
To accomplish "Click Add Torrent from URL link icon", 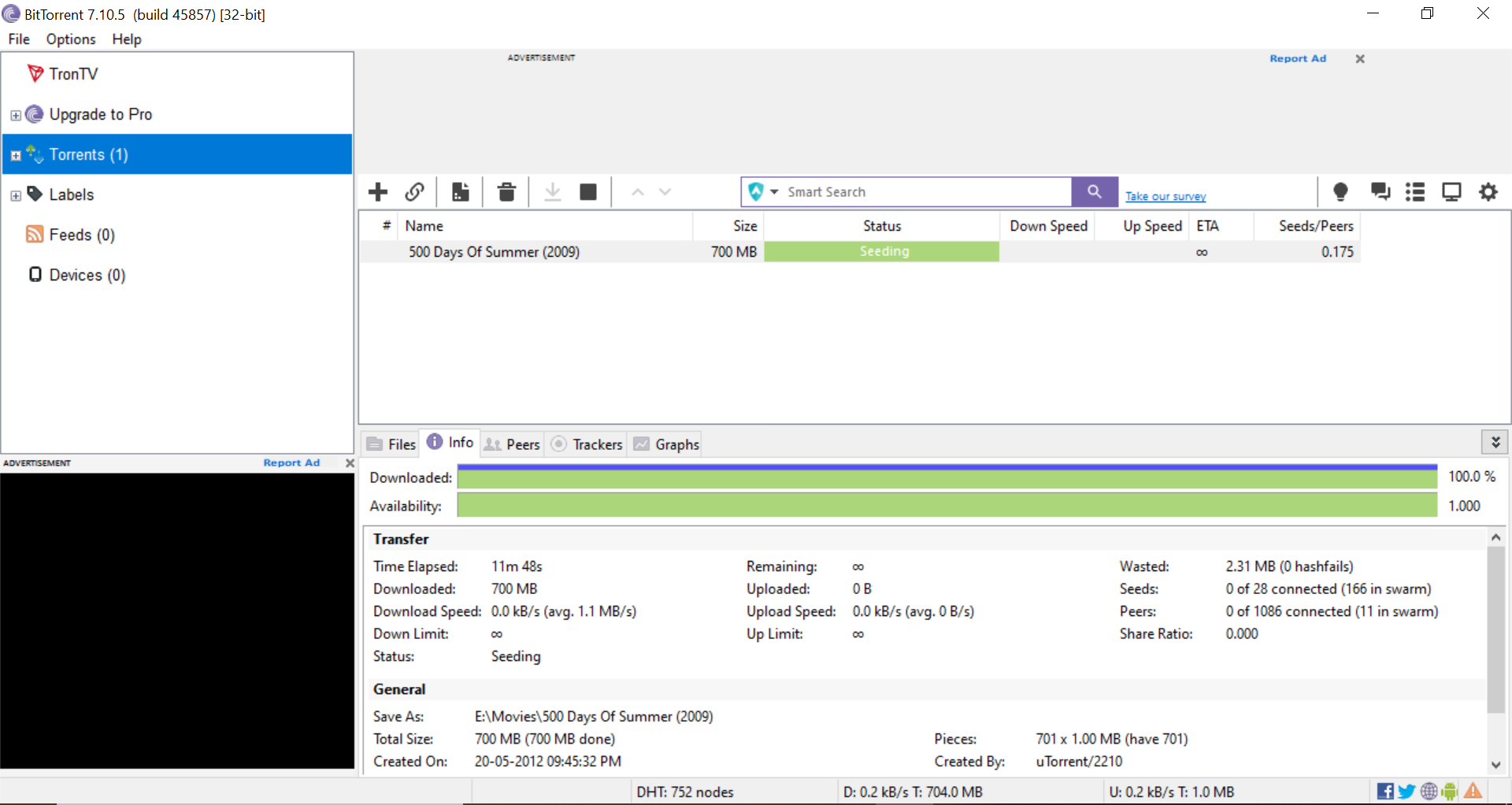I will (415, 192).
